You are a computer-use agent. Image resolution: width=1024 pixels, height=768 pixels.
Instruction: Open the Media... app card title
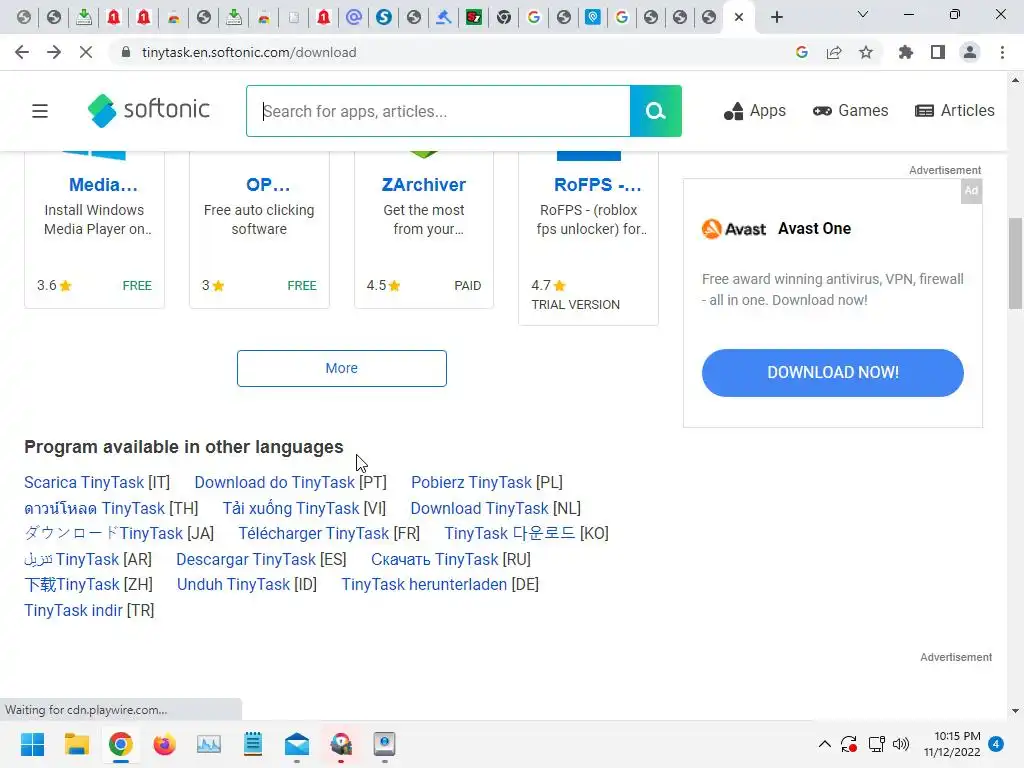click(103, 185)
